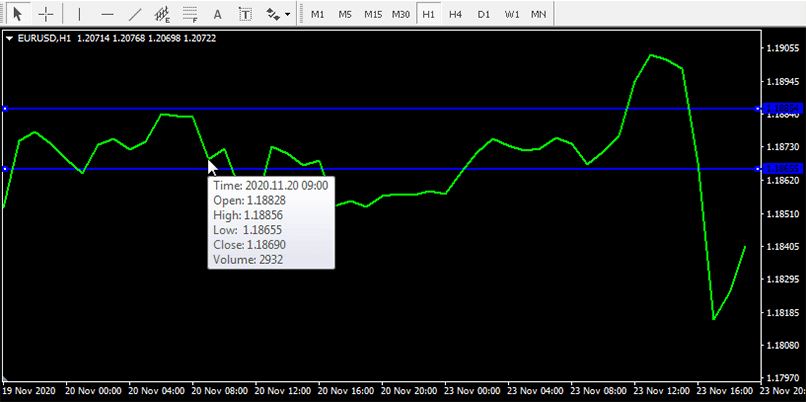
Task: Expand the EURUSD,H1 chart header triangle
Action: pyautogui.click(x=9, y=39)
